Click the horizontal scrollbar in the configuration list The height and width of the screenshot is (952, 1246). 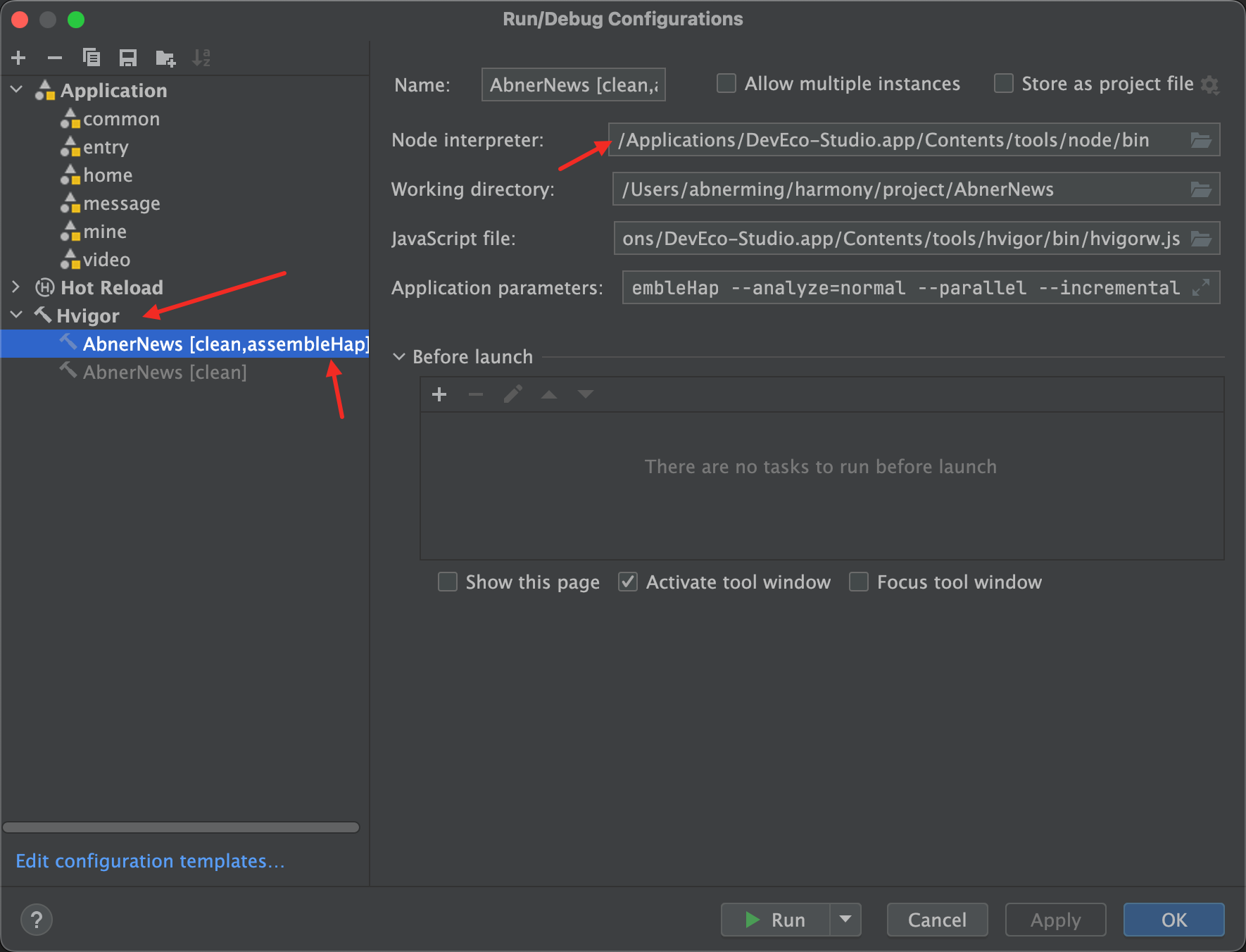point(181,827)
